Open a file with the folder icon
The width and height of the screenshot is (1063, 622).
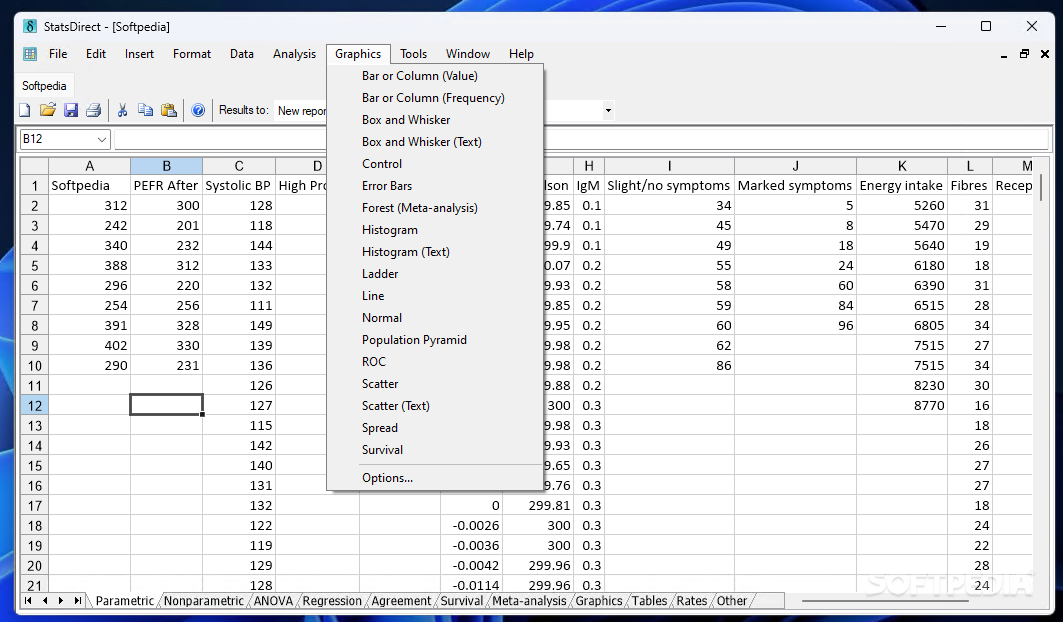click(x=47, y=110)
